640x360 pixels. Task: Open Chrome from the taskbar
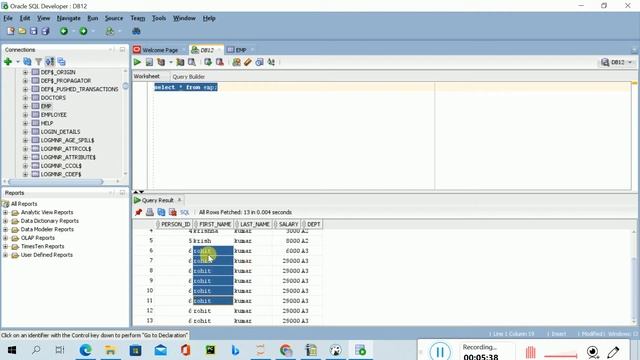286,350
